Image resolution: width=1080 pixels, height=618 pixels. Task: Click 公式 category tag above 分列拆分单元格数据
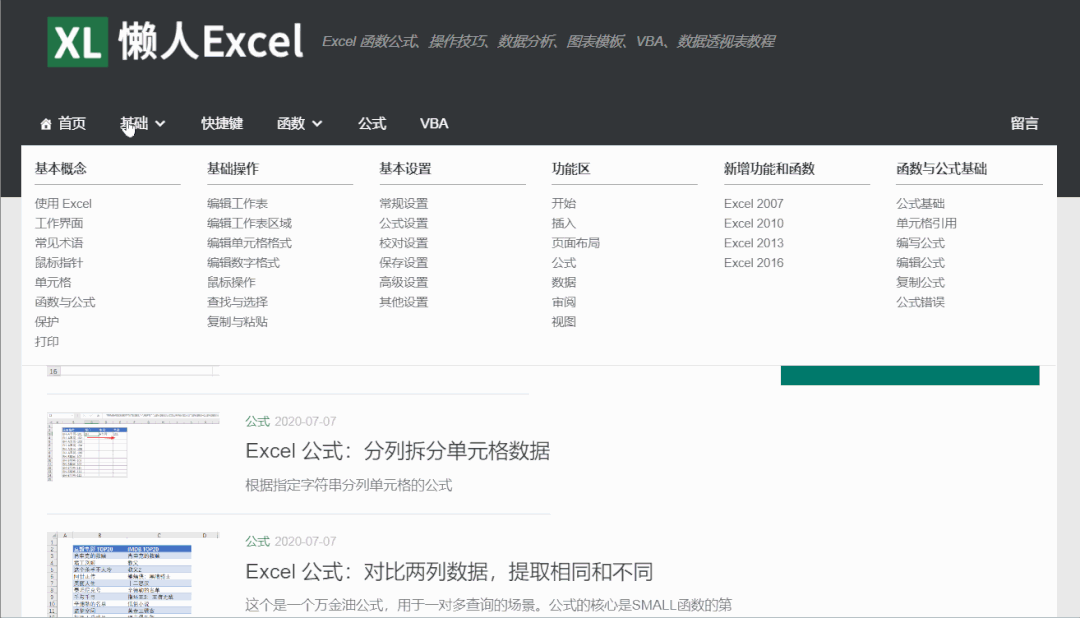(258, 421)
